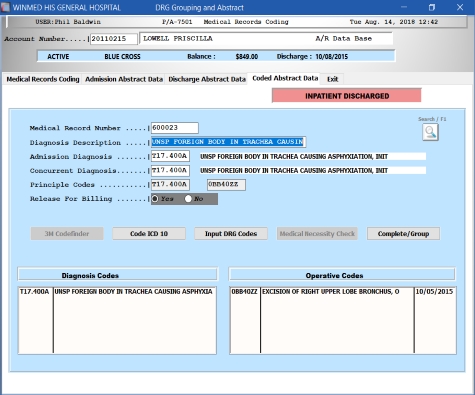Click the Concurrent Diagnosis code field

pyautogui.click(x=170, y=170)
